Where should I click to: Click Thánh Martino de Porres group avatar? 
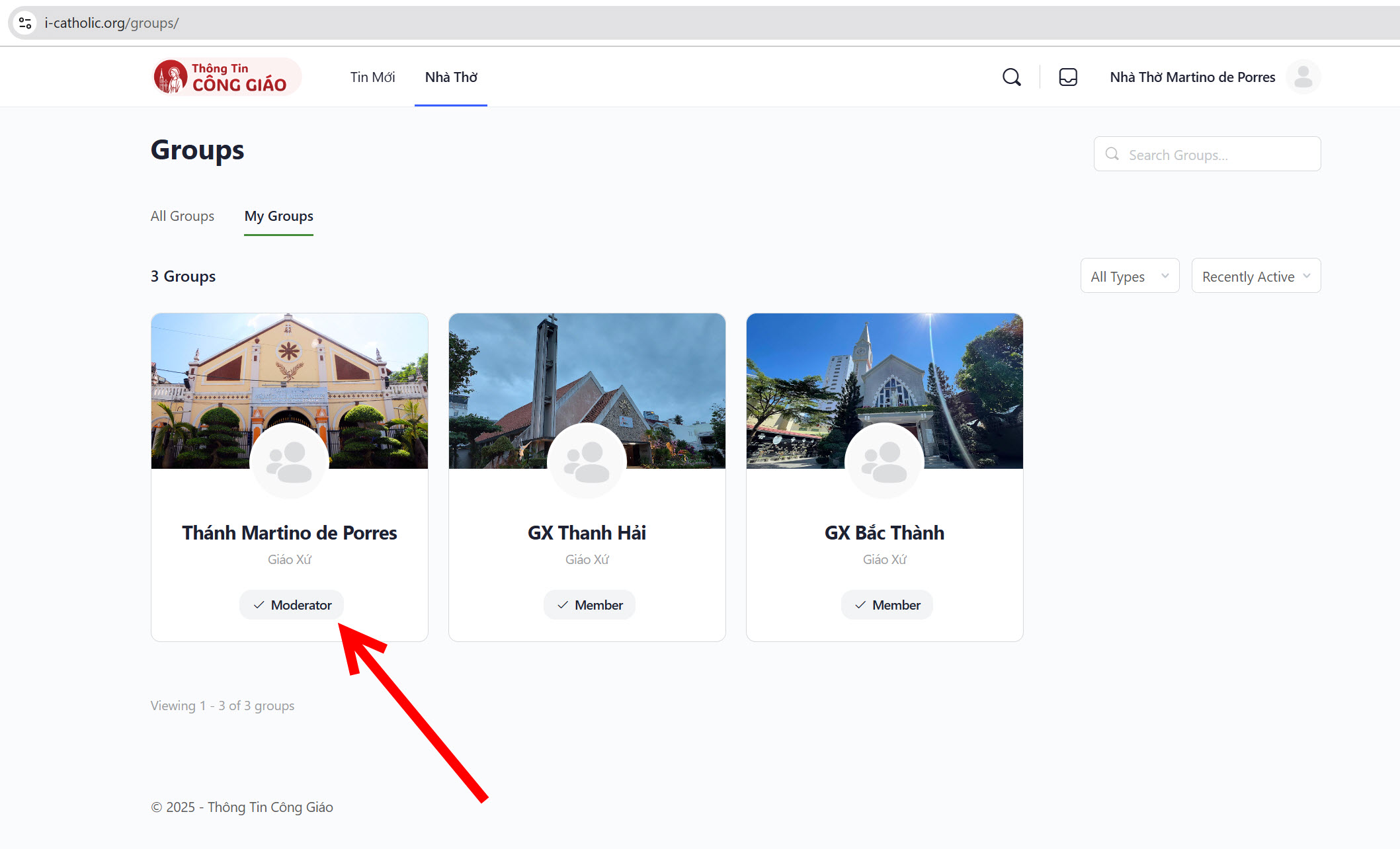(289, 462)
